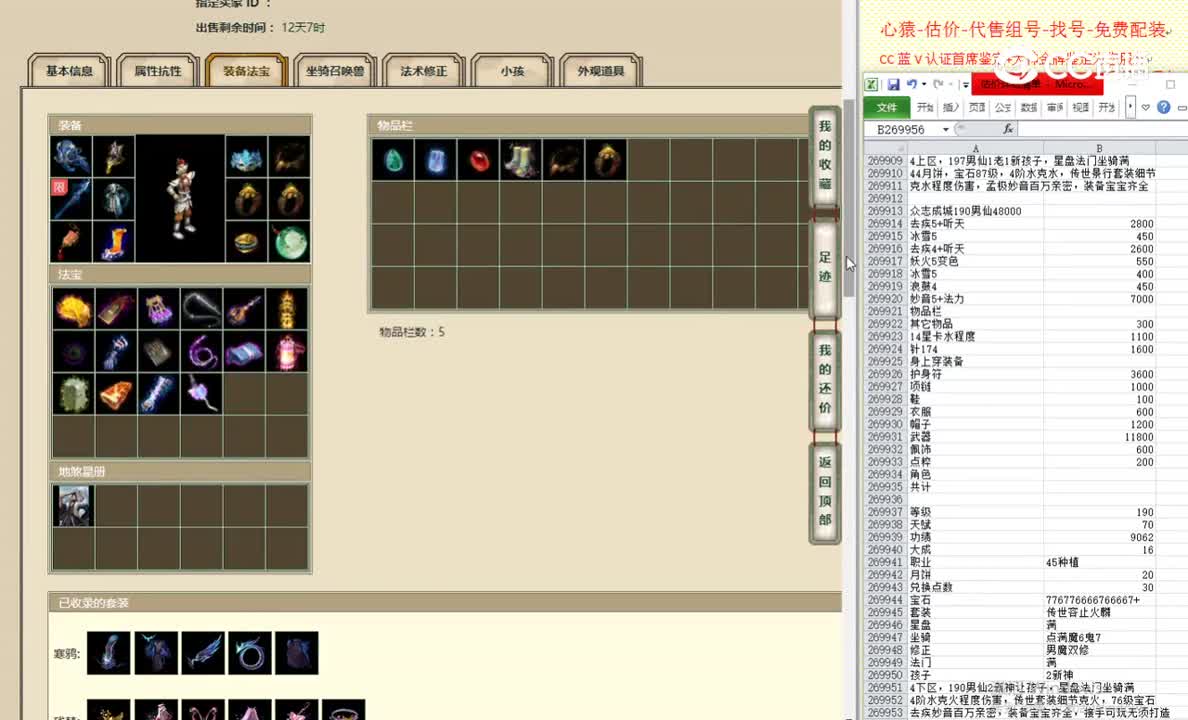Select the Excel 视图 ribbon tab
Viewport: 1188px width, 720px height.
pos(1080,108)
